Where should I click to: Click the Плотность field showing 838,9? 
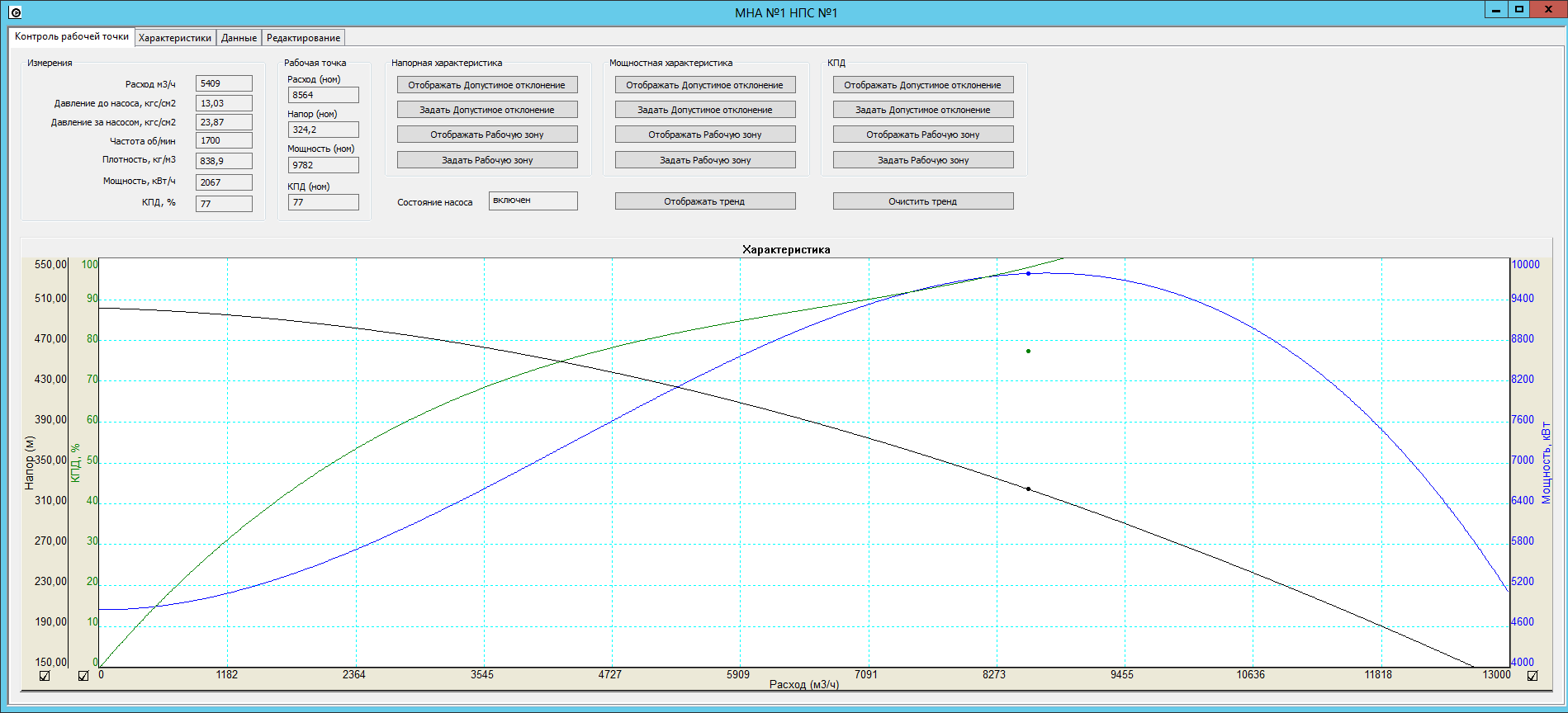224,161
